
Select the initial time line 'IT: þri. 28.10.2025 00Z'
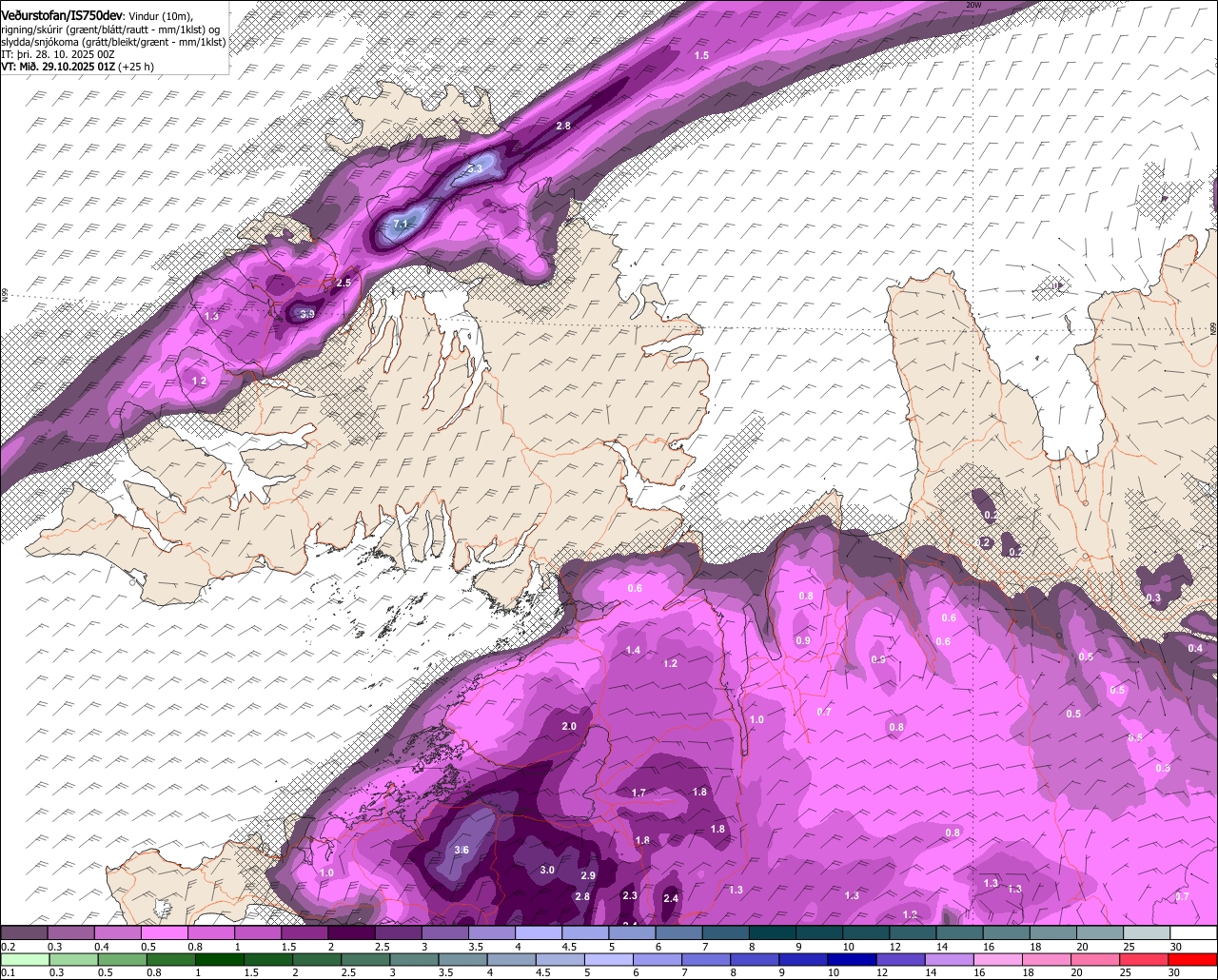(x=58, y=54)
